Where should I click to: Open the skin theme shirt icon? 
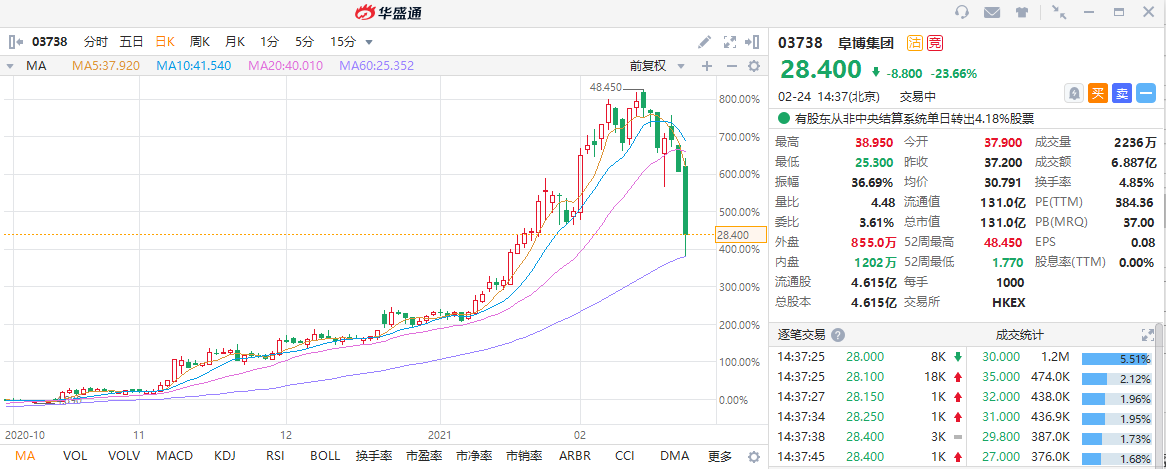(x=1021, y=12)
